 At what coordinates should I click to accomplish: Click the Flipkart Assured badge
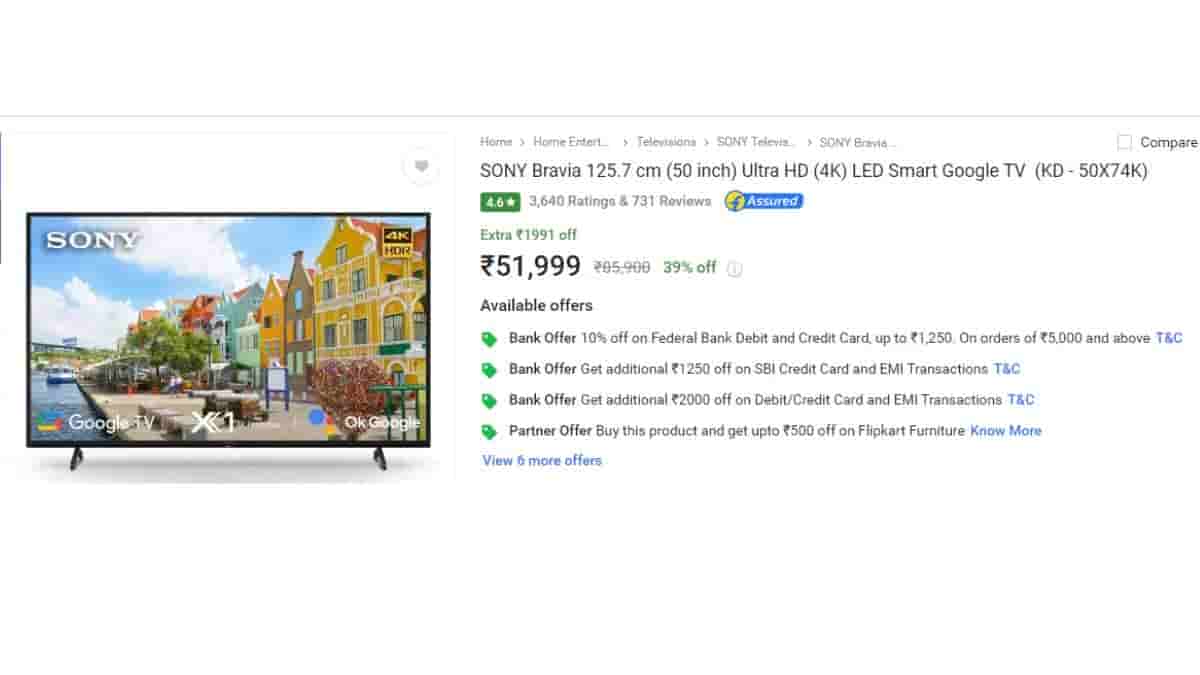764,201
